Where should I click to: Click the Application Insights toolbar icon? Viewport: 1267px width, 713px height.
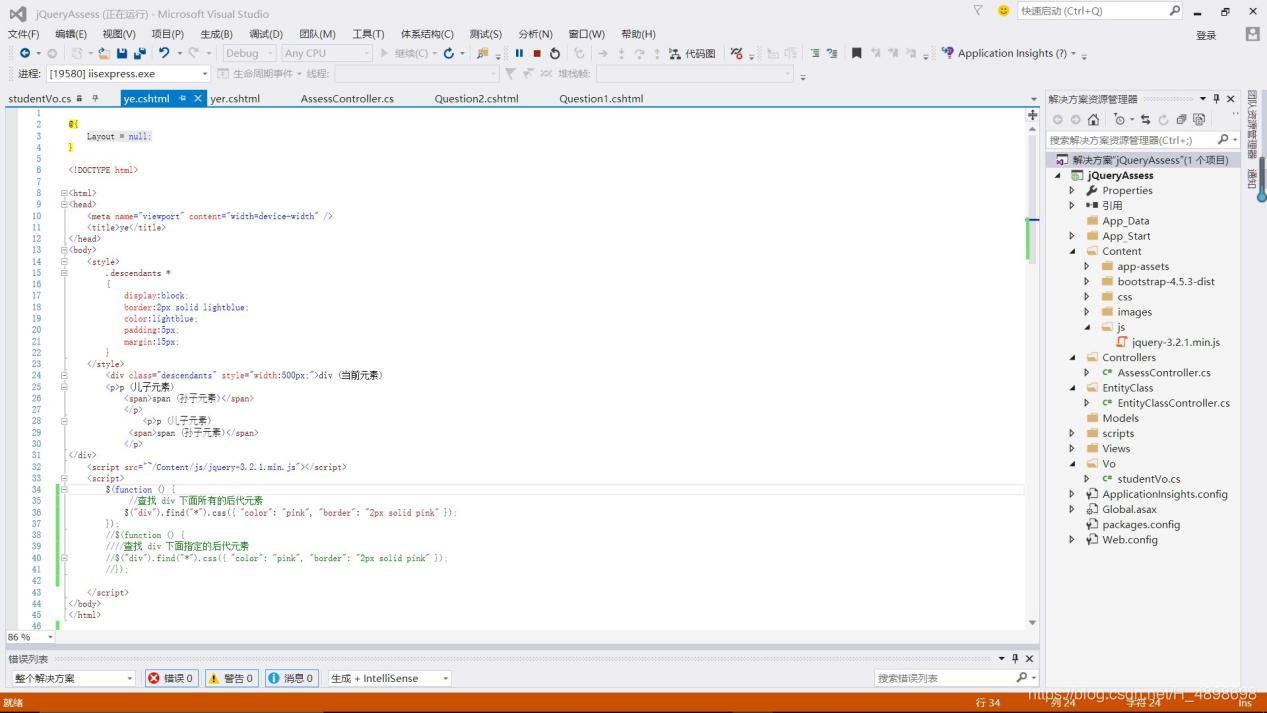click(948, 53)
